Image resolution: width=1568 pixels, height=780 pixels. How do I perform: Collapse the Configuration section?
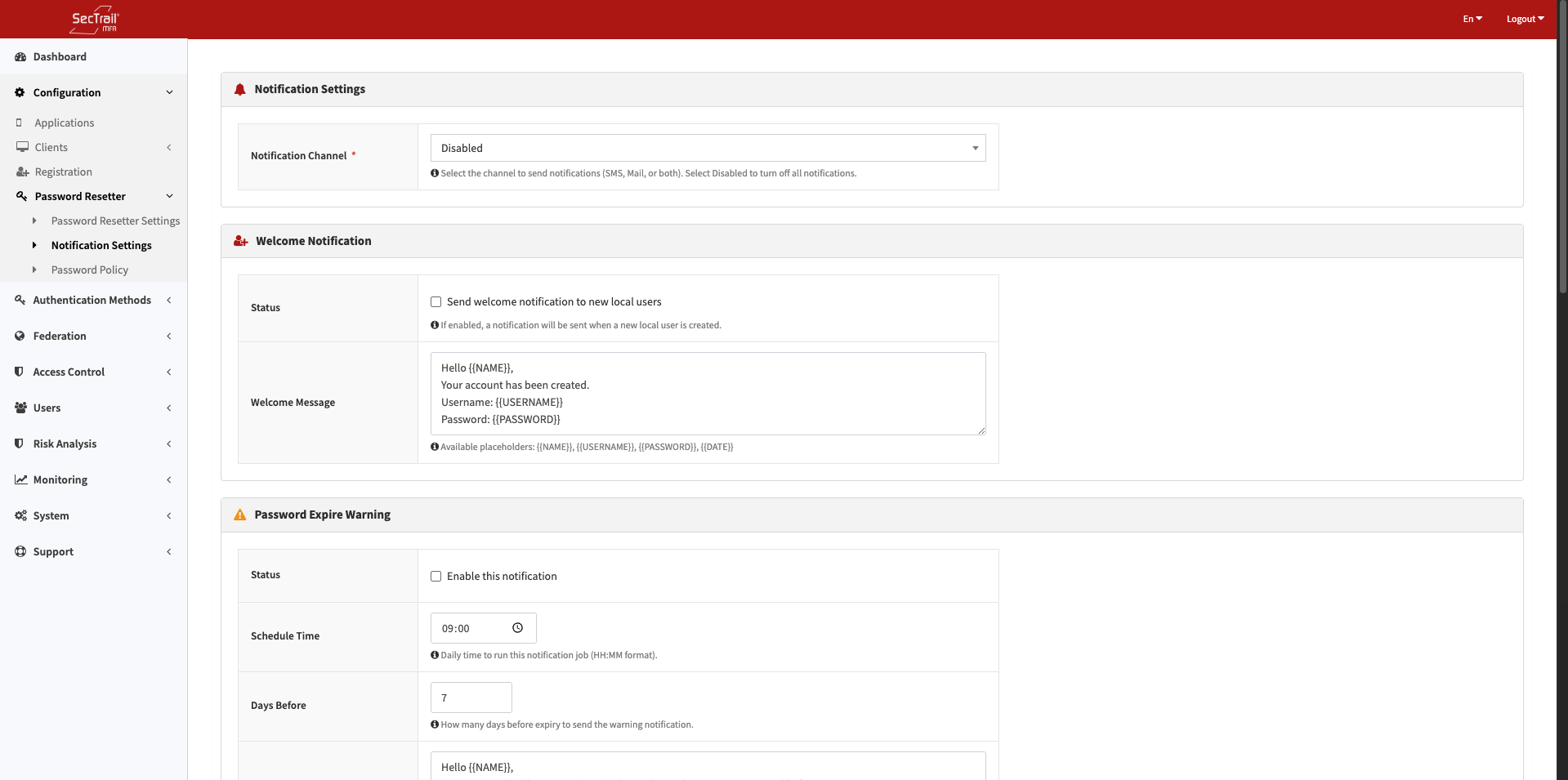point(169,92)
